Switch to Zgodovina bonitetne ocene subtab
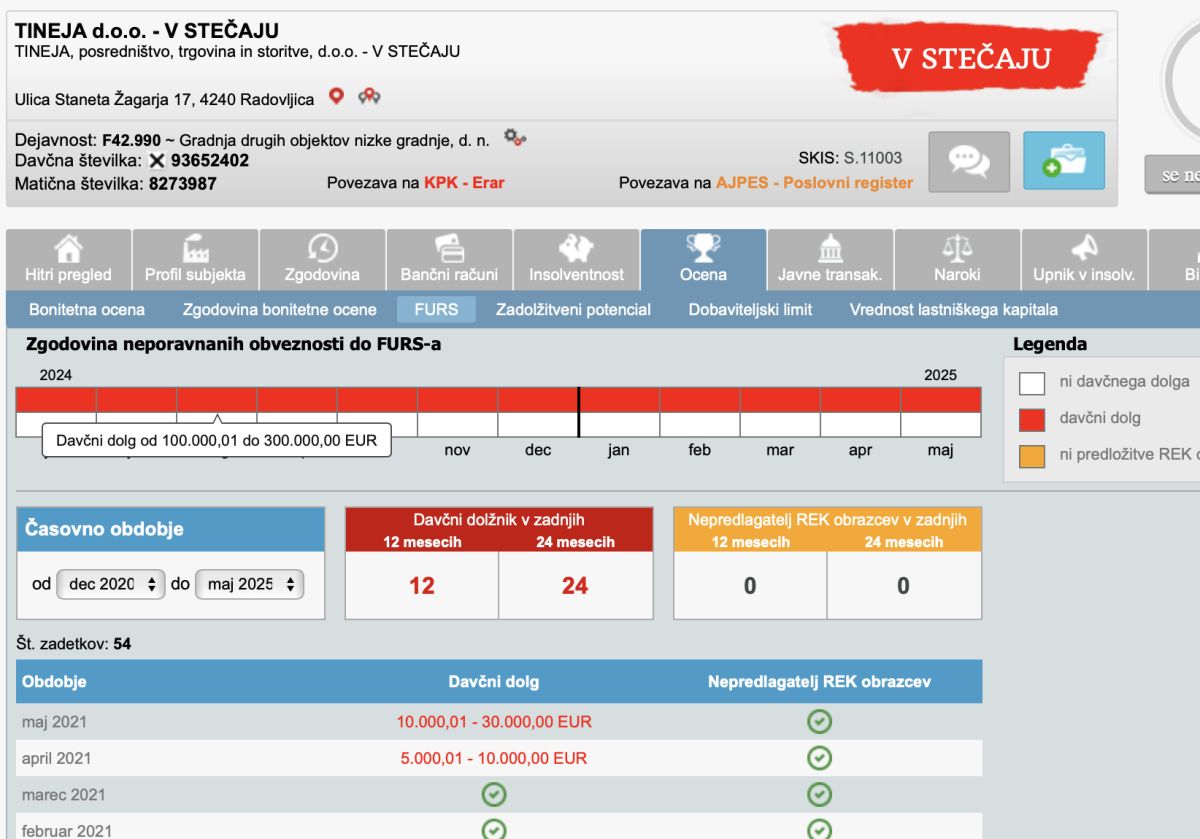The height and width of the screenshot is (839, 1200). pos(280,310)
